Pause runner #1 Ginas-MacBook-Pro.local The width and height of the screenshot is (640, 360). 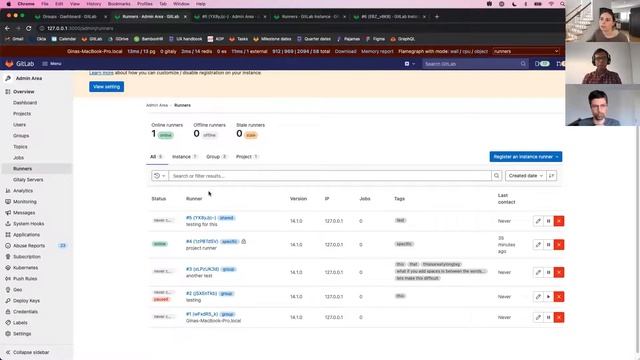pyautogui.click(x=549, y=317)
